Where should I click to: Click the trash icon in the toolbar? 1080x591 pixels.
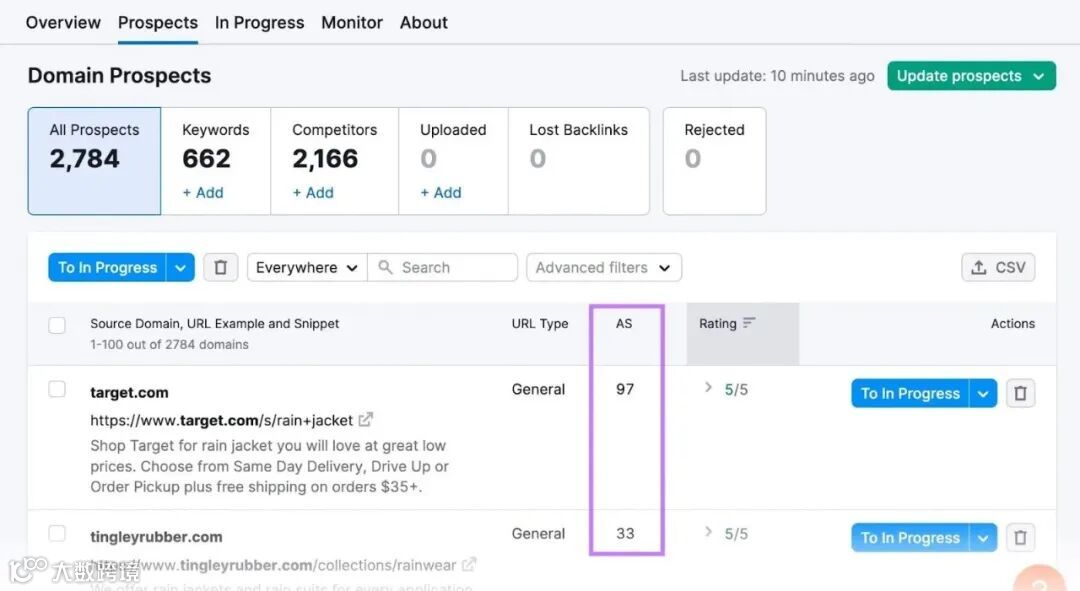pos(221,267)
